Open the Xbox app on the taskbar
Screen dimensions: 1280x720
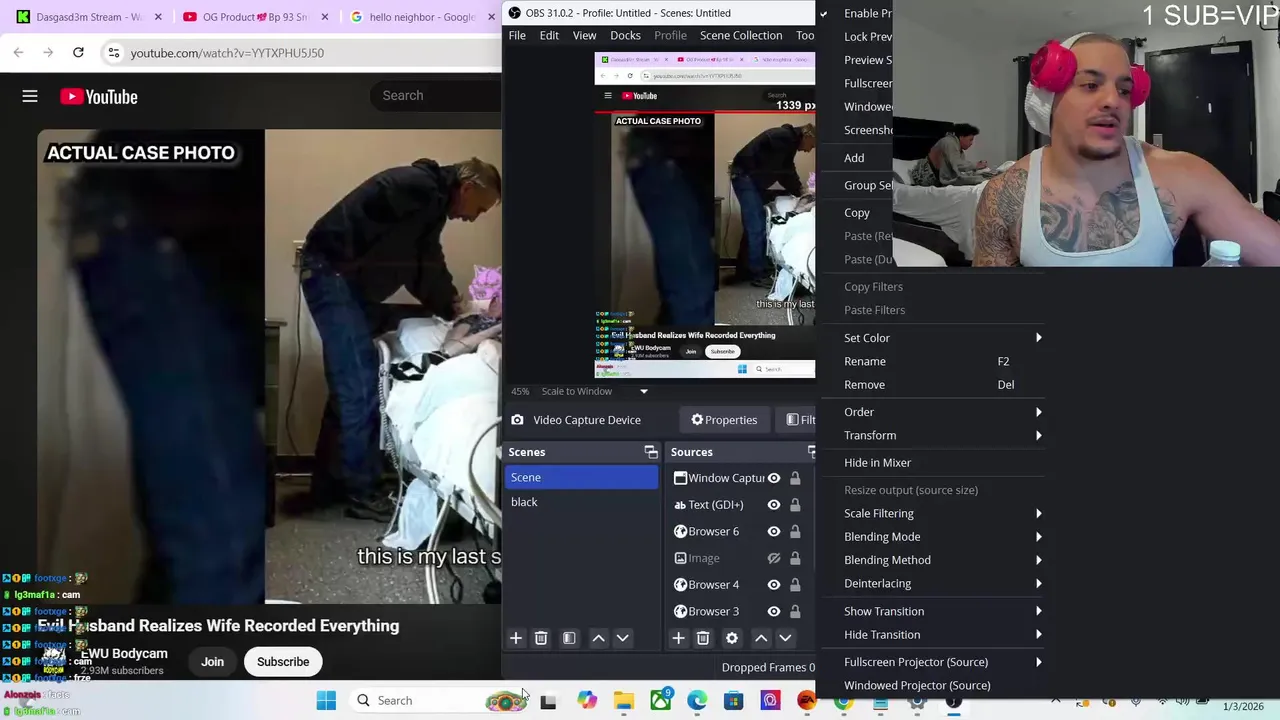660,700
